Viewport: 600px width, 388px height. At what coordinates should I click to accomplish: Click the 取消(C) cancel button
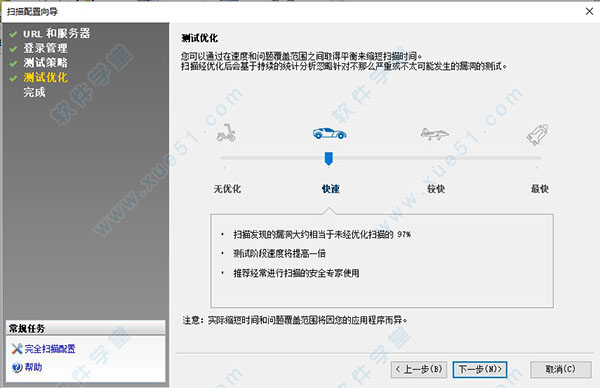coord(561,369)
